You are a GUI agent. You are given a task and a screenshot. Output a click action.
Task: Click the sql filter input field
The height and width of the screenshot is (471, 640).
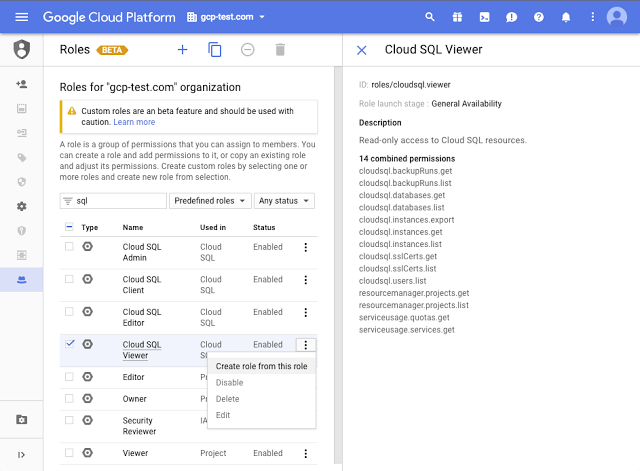113,201
